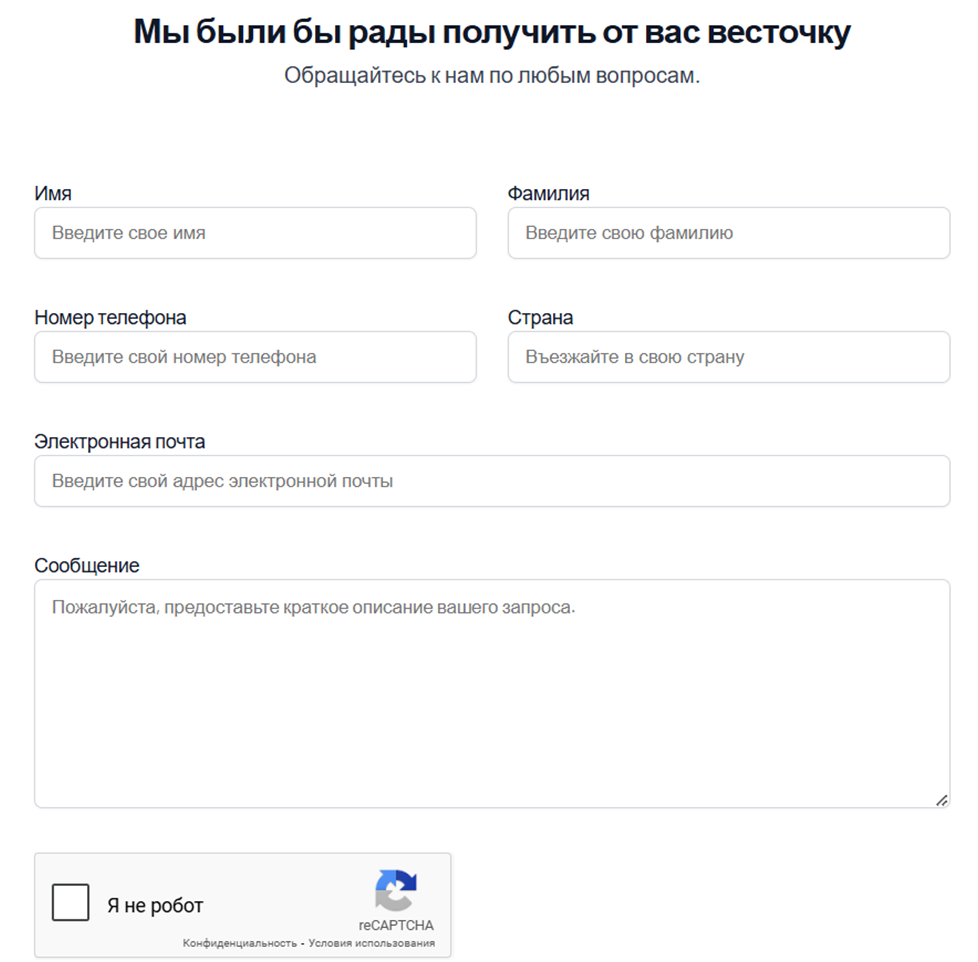Click the Сообщение textarea resize handle
The image size is (978, 962).
point(942,800)
